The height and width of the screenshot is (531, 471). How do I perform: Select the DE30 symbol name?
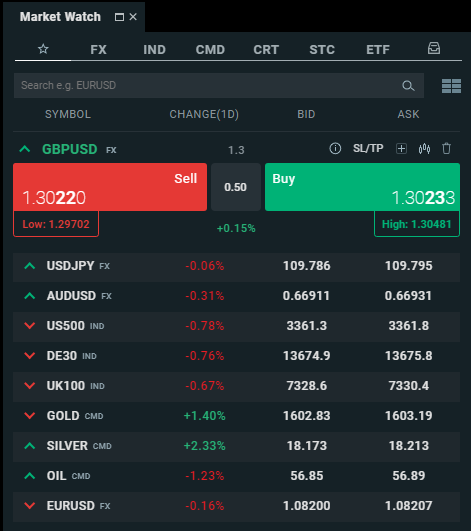point(62,356)
